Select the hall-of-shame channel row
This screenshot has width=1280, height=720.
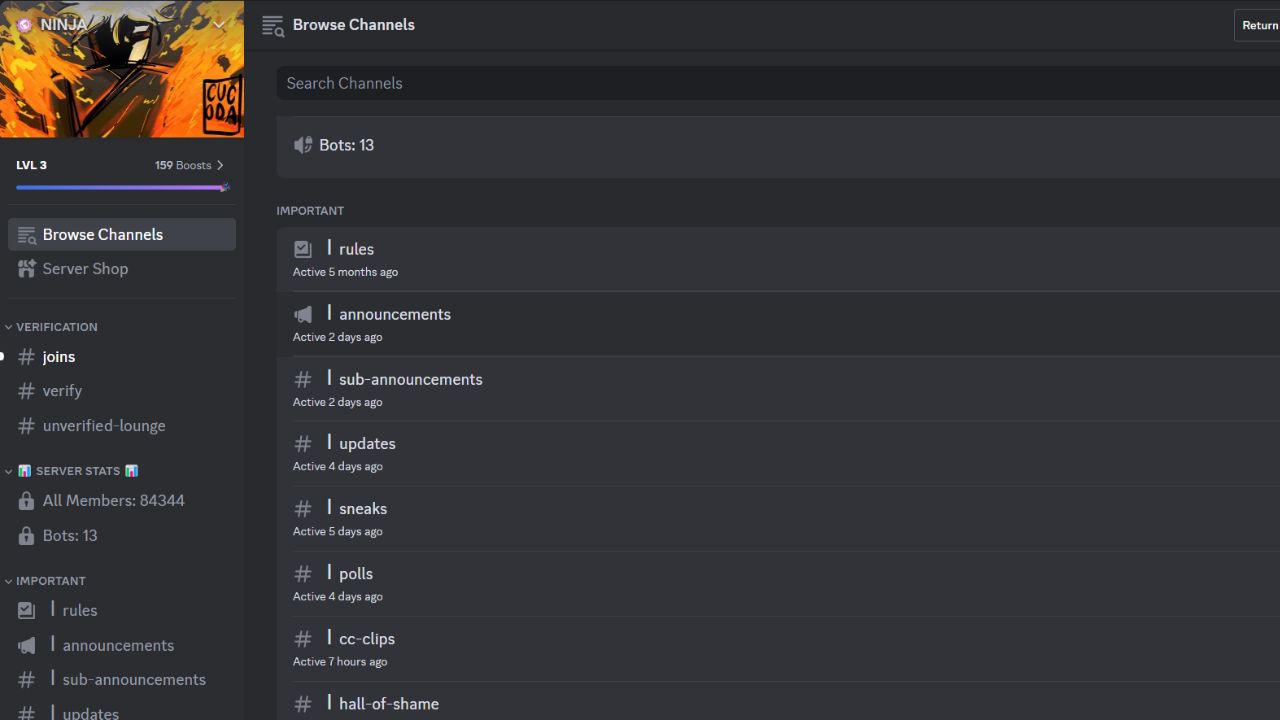tap(389, 703)
